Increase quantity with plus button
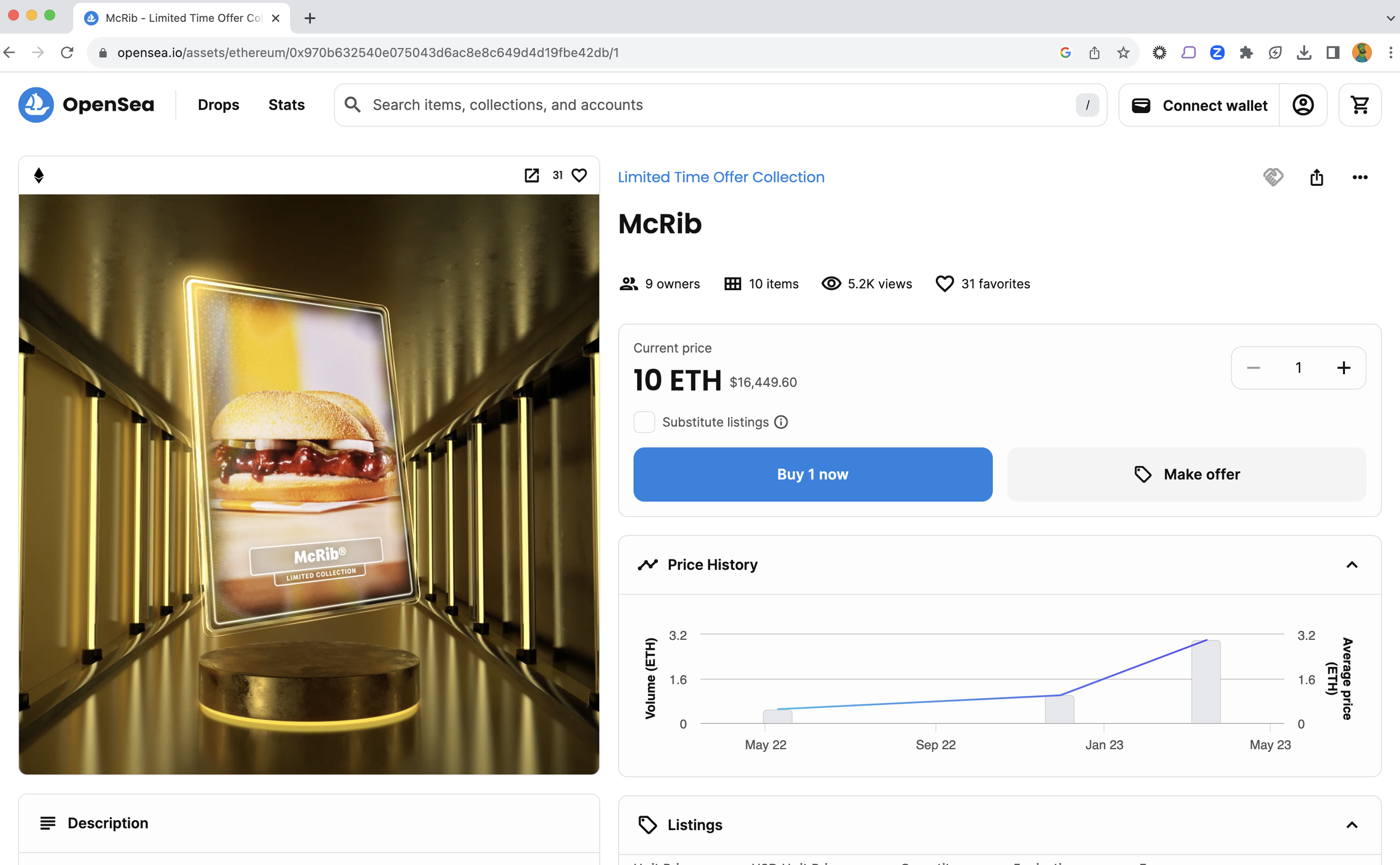 (1343, 368)
